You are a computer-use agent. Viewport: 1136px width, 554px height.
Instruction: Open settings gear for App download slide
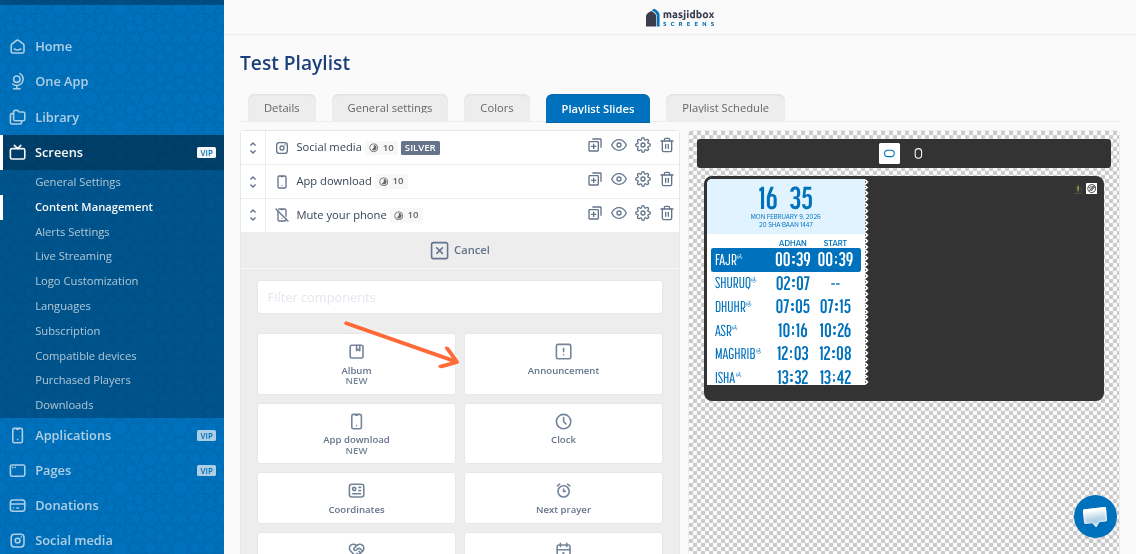643,180
